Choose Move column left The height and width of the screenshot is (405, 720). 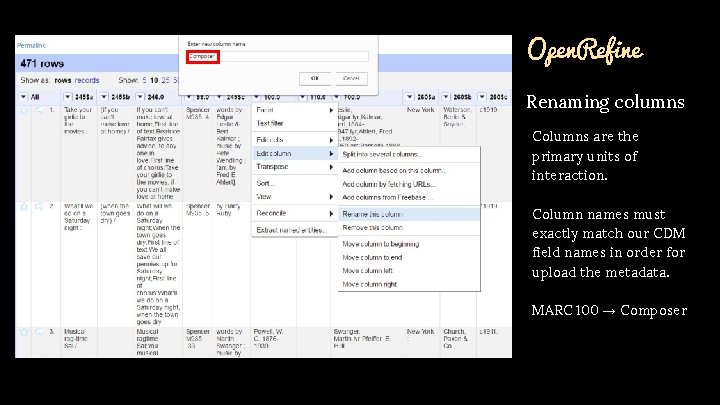click(409, 271)
